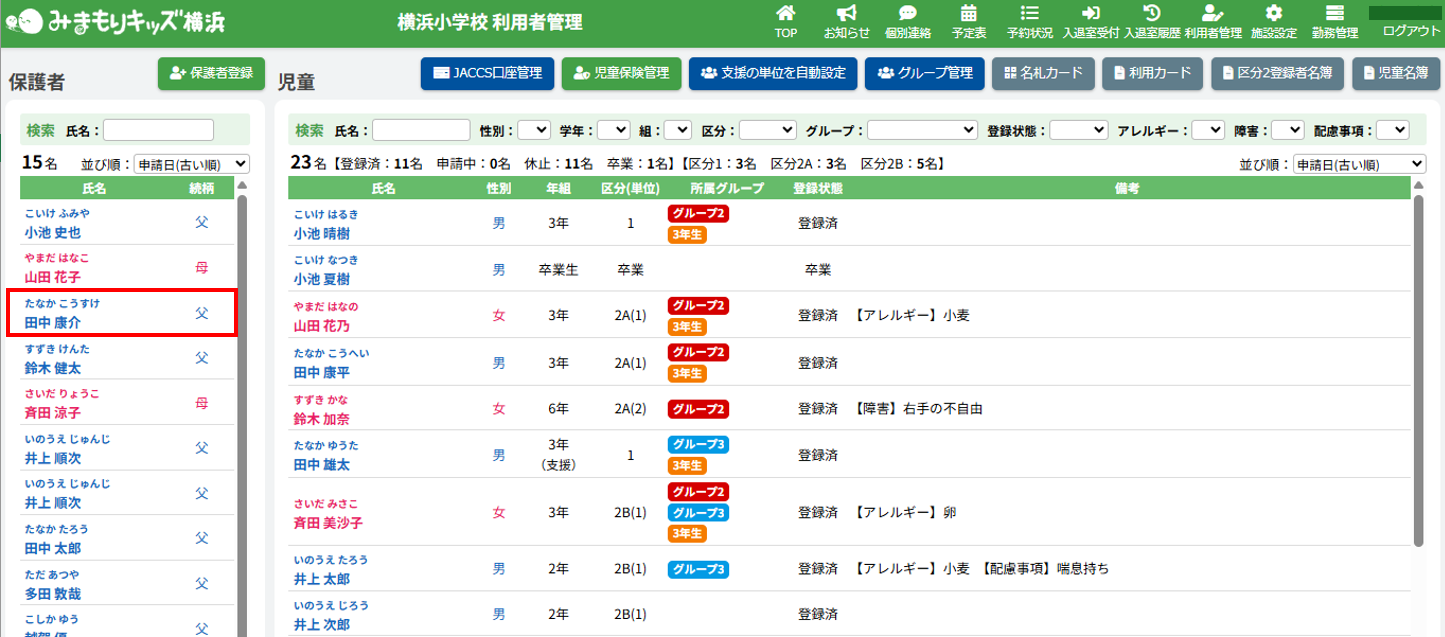The image size is (1445, 637).
Task: Open the グループ管理 button
Action: [924, 73]
